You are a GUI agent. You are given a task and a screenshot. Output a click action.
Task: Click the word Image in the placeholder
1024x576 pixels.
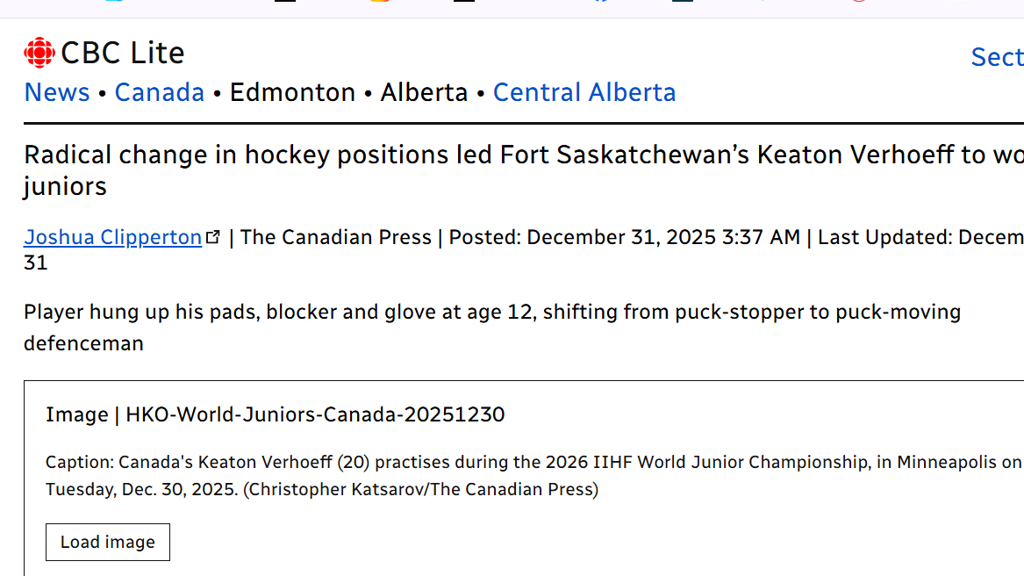click(76, 414)
